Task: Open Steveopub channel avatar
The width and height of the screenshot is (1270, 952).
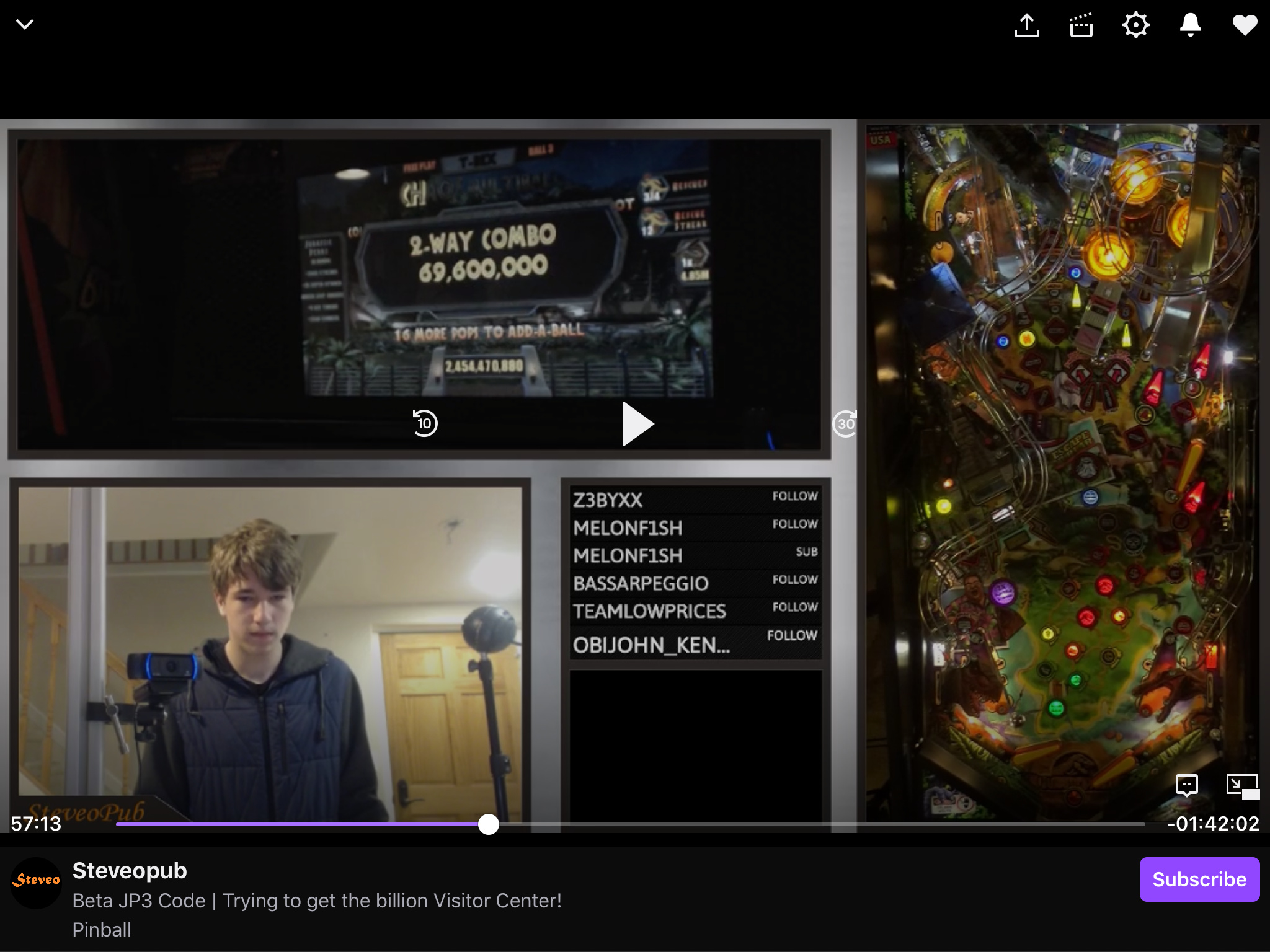Action: click(x=36, y=880)
